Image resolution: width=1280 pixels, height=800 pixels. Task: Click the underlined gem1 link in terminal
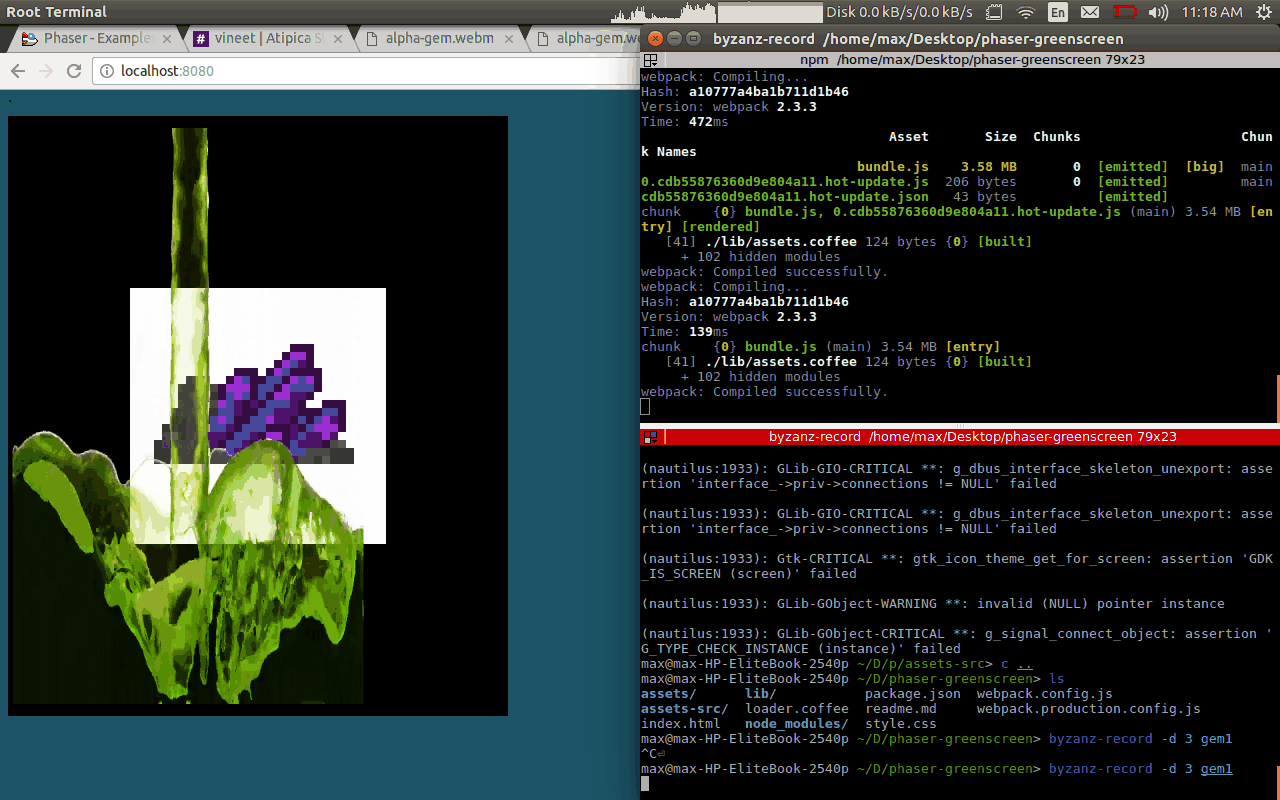[1216, 768]
